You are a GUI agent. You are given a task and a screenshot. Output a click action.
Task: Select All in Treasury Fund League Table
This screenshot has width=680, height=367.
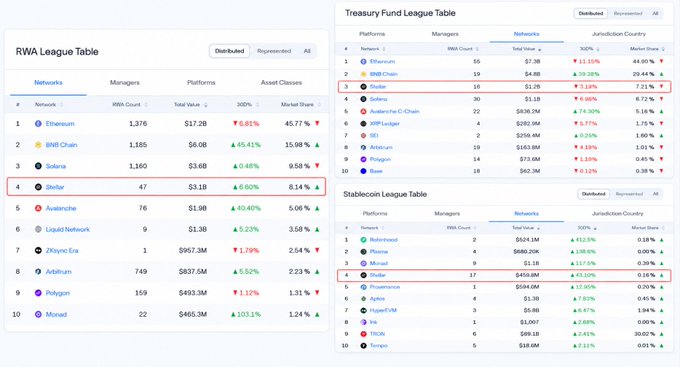pos(655,13)
